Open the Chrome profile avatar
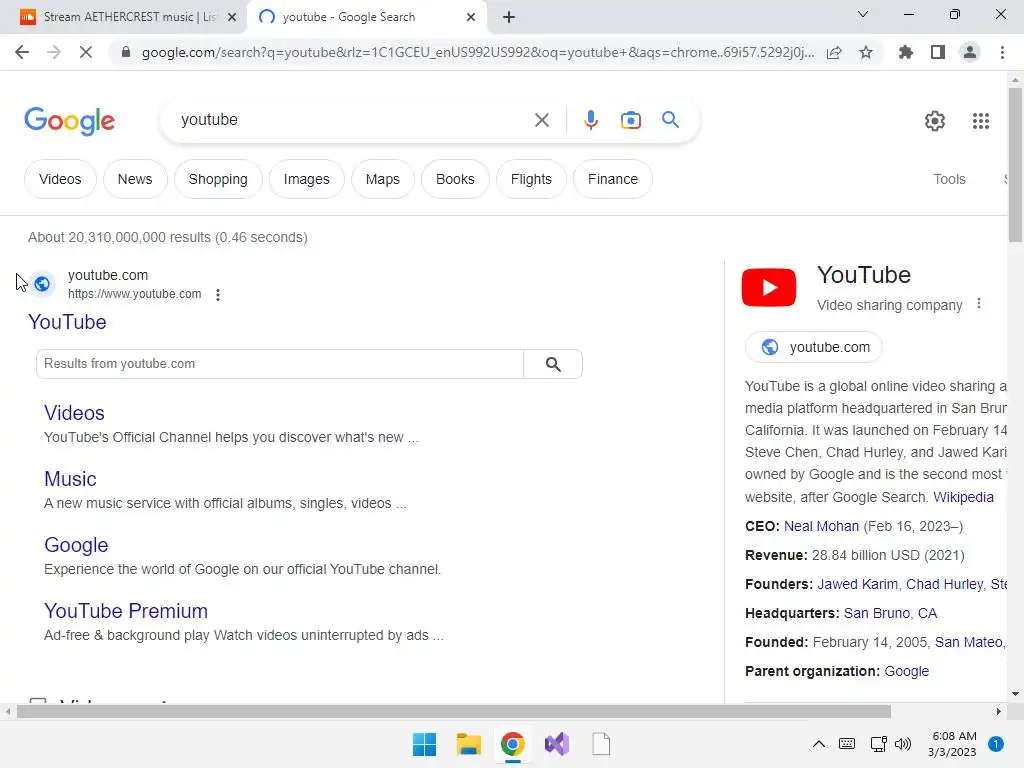 tap(970, 52)
